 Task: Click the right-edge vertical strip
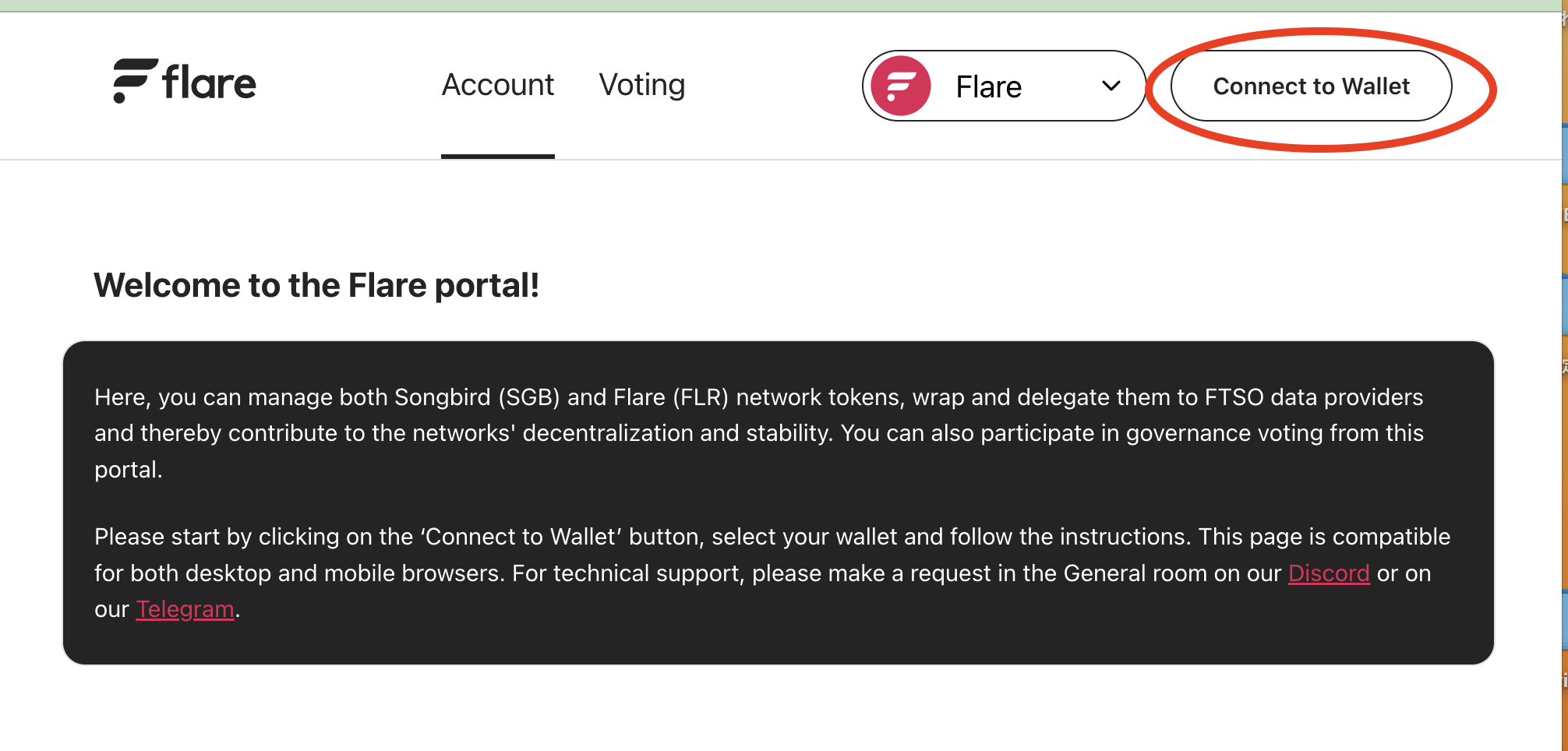coord(1563,374)
